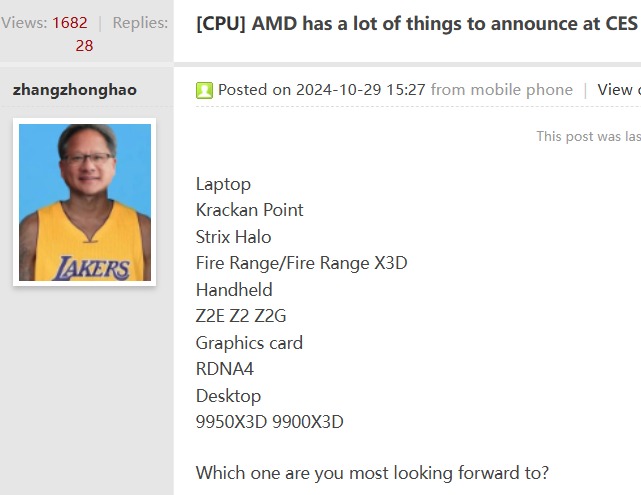
Task: Click 'Which one are you most looking forward to?'
Action: click(x=372, y=473)
